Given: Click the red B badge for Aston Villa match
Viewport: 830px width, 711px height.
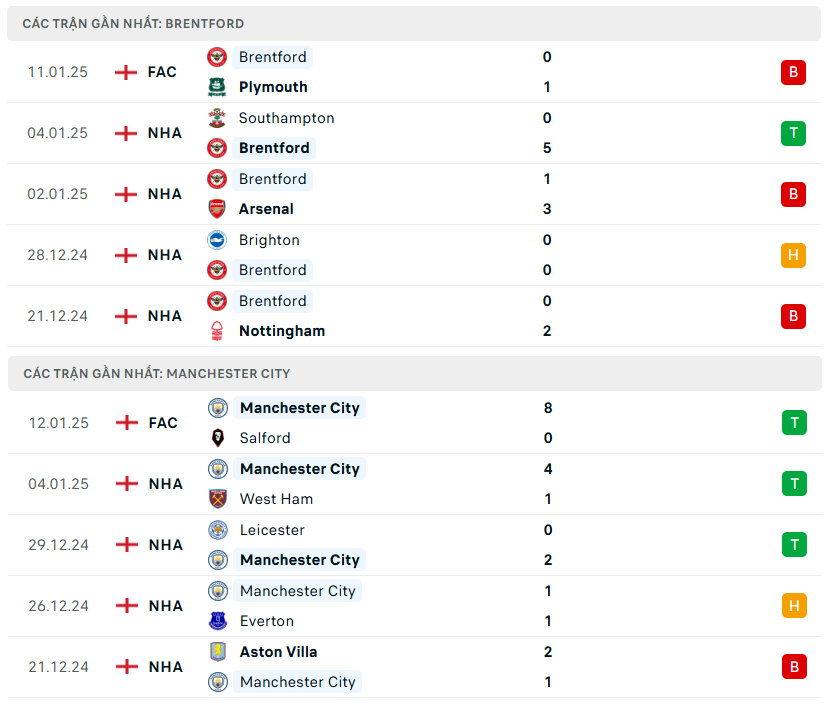Looking at the screenshot, I should click(794, 667).
